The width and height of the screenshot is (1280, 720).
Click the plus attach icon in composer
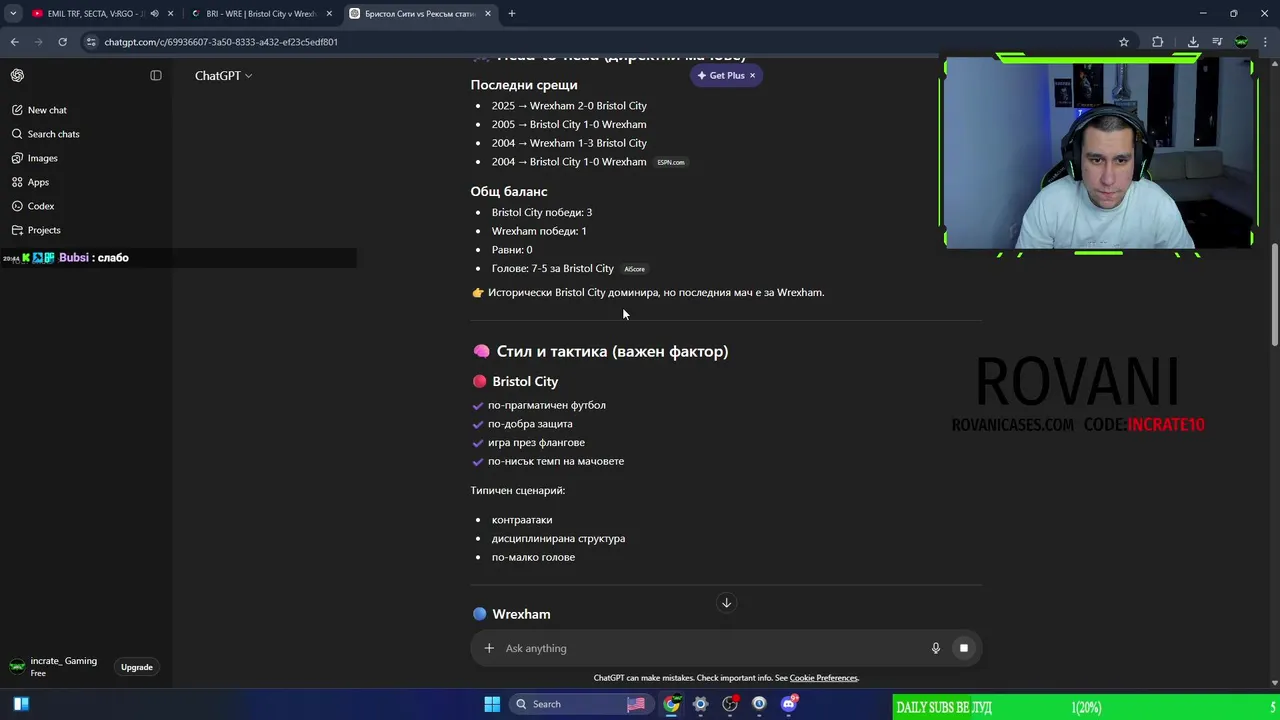tap(489, 648)
